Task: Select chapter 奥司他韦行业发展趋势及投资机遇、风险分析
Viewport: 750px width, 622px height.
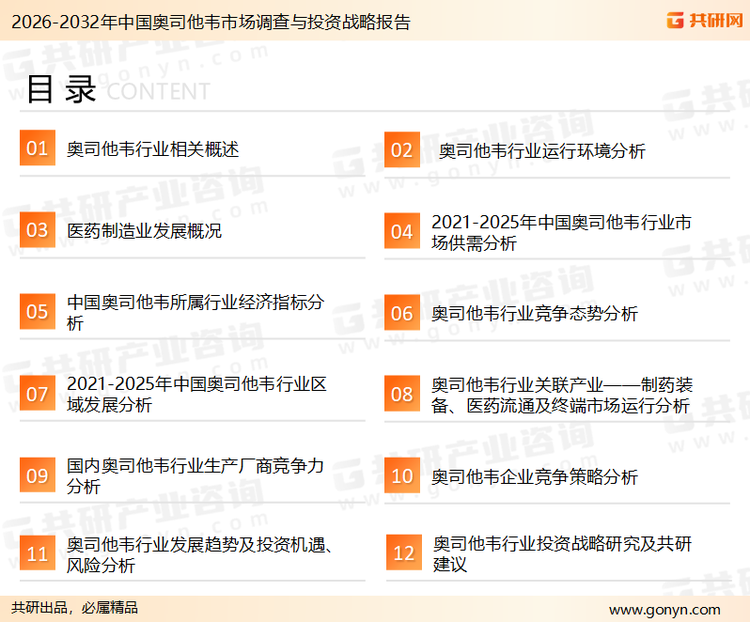Action: tap(199, 555)
